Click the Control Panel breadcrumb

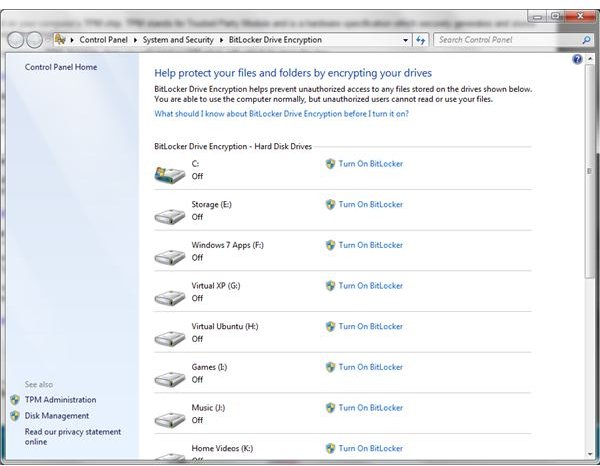[x=103, y=40]
